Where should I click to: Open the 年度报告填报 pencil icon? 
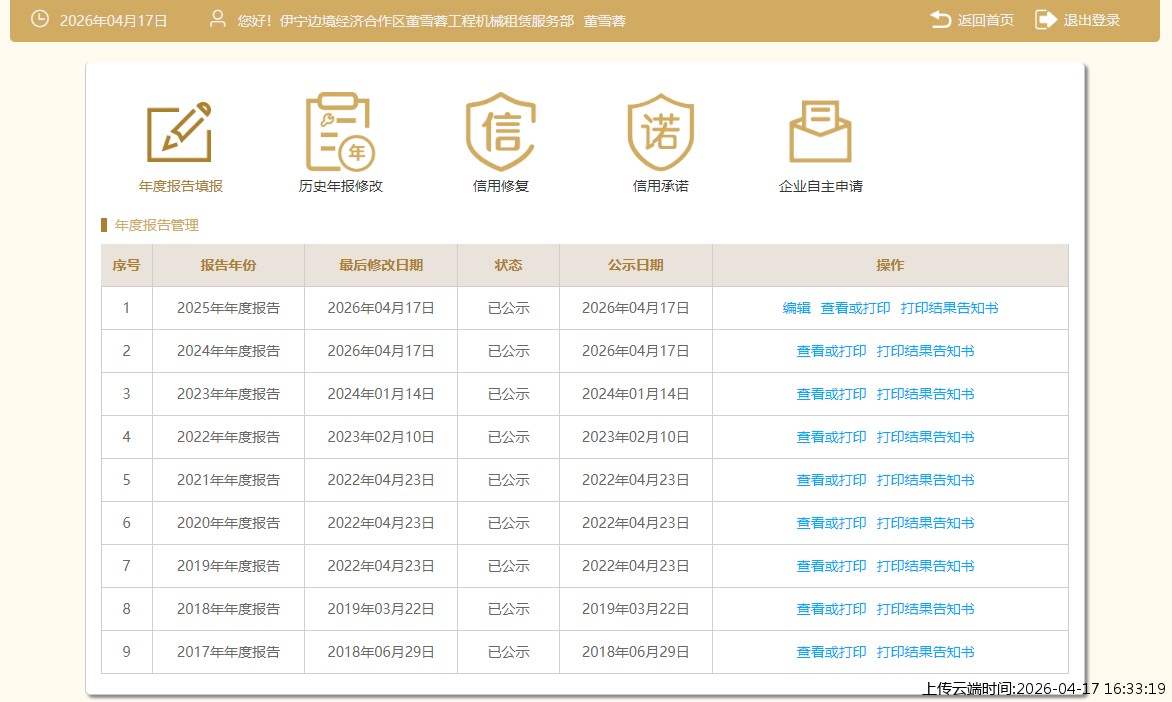coord(180,132)
